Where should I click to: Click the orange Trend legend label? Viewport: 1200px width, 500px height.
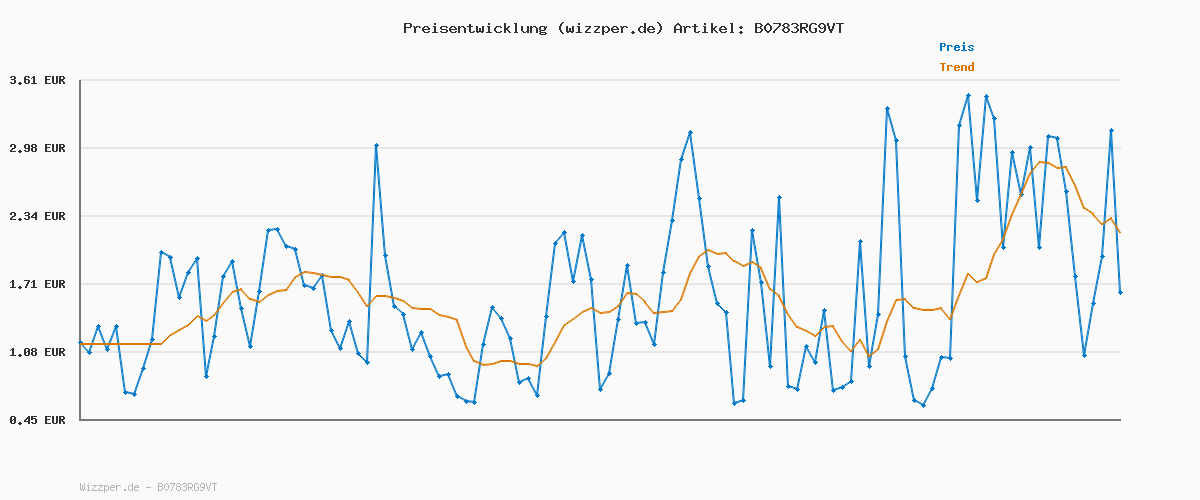956,68
